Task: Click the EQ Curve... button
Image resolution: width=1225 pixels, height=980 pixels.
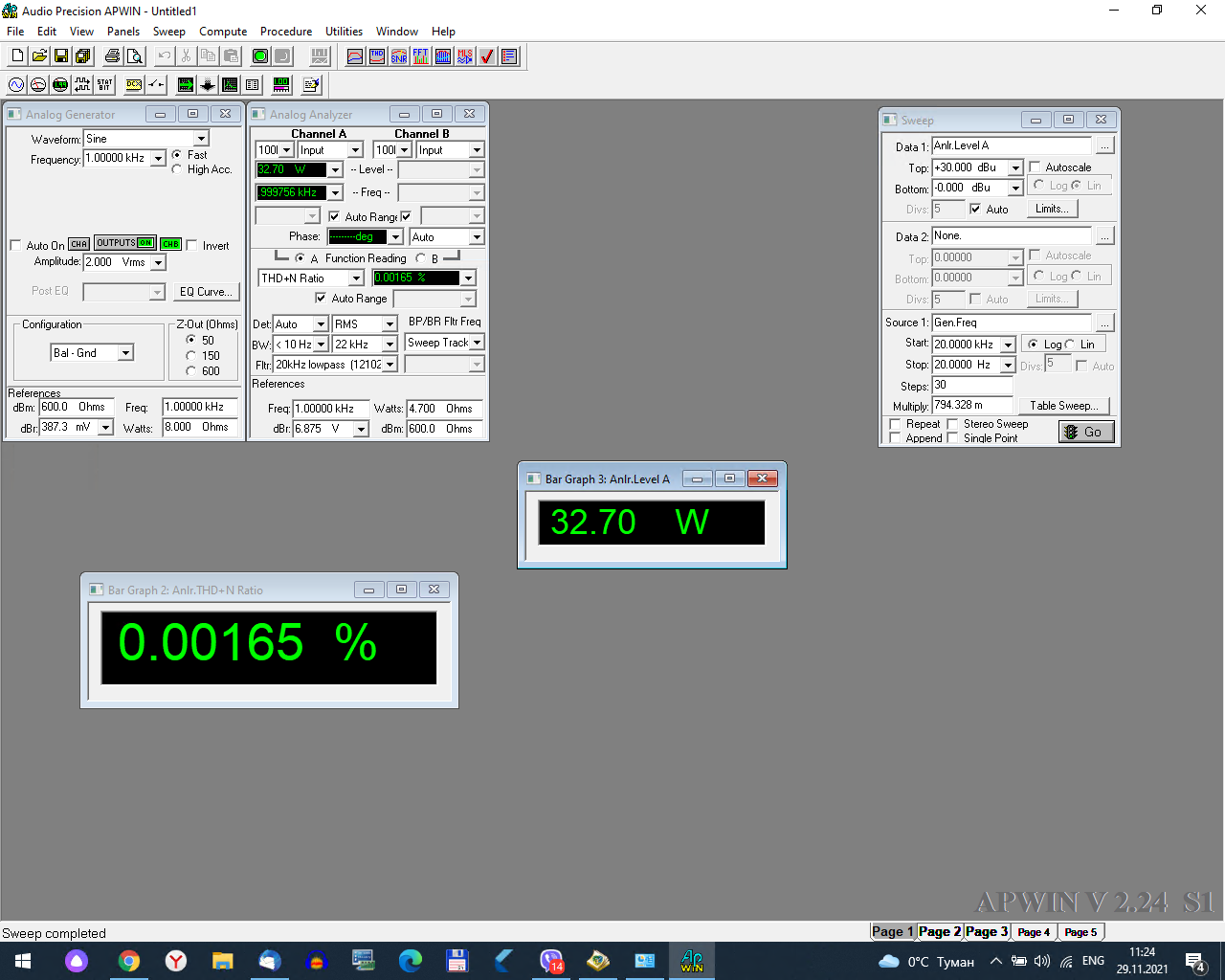Action: point(206,292)
